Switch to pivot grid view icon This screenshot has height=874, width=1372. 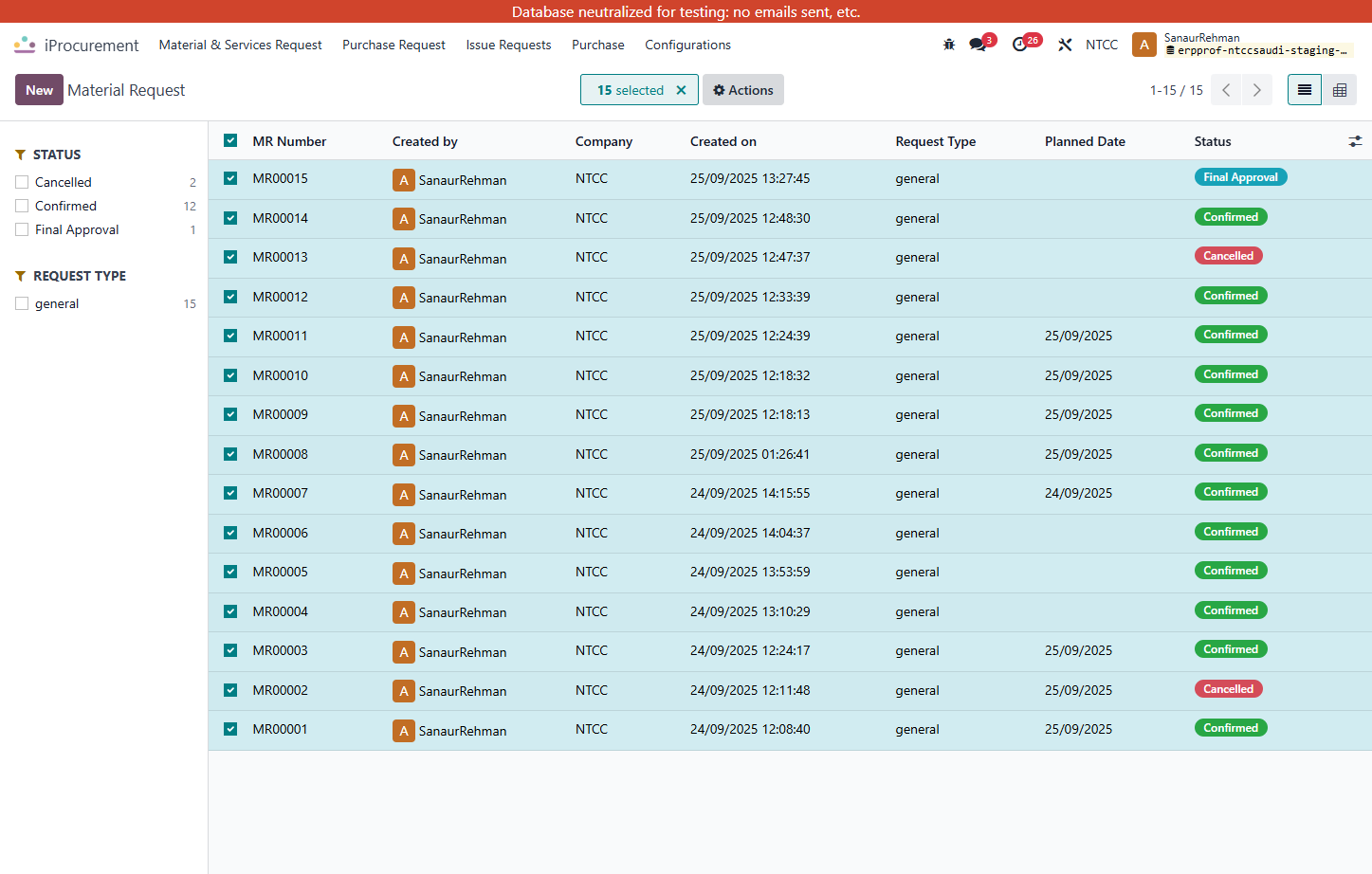click(x=1340, y=90)
